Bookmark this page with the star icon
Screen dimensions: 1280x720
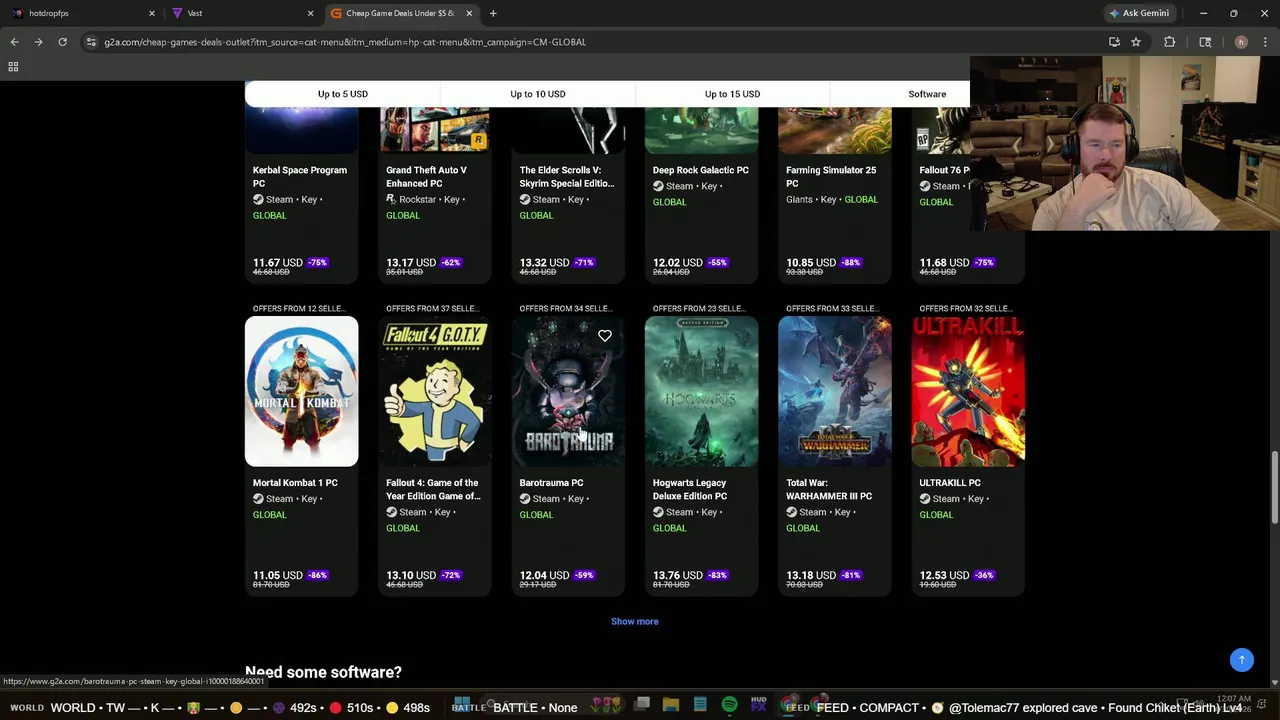(x=1136, y=42)
